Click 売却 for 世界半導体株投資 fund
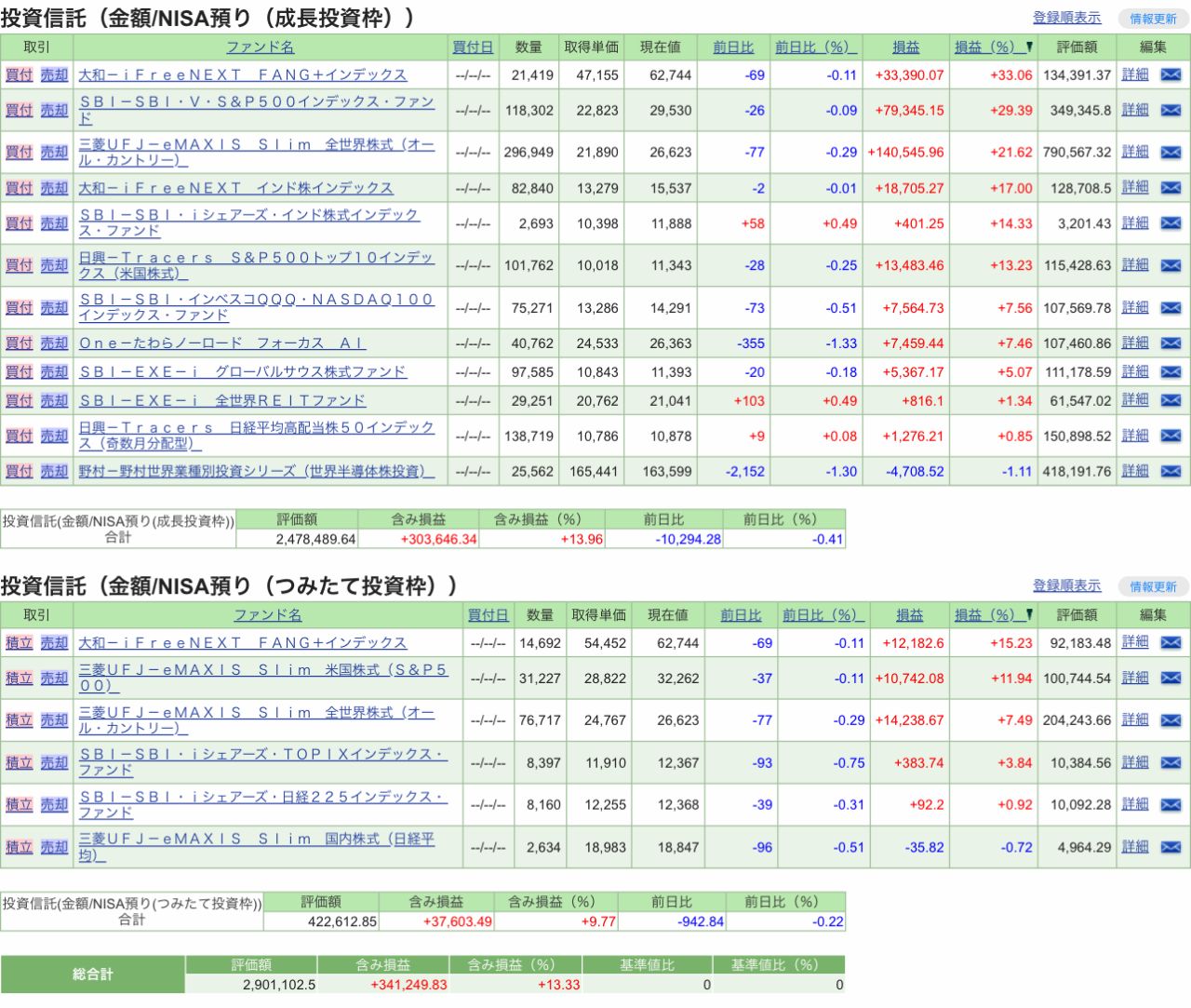This screenshot has width=1191, height=1008. click(x=55, y=471)
